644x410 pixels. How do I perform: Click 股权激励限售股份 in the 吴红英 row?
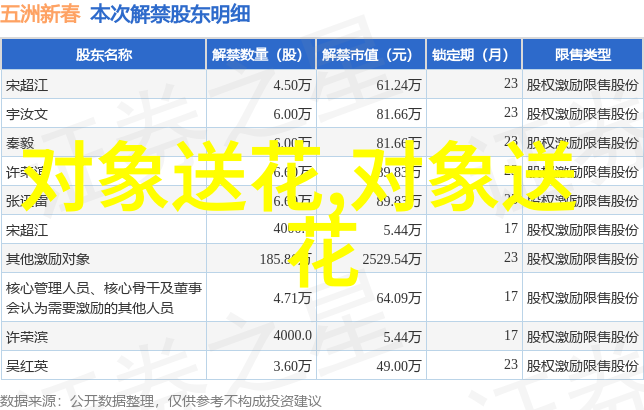click(x=583, y=366)
